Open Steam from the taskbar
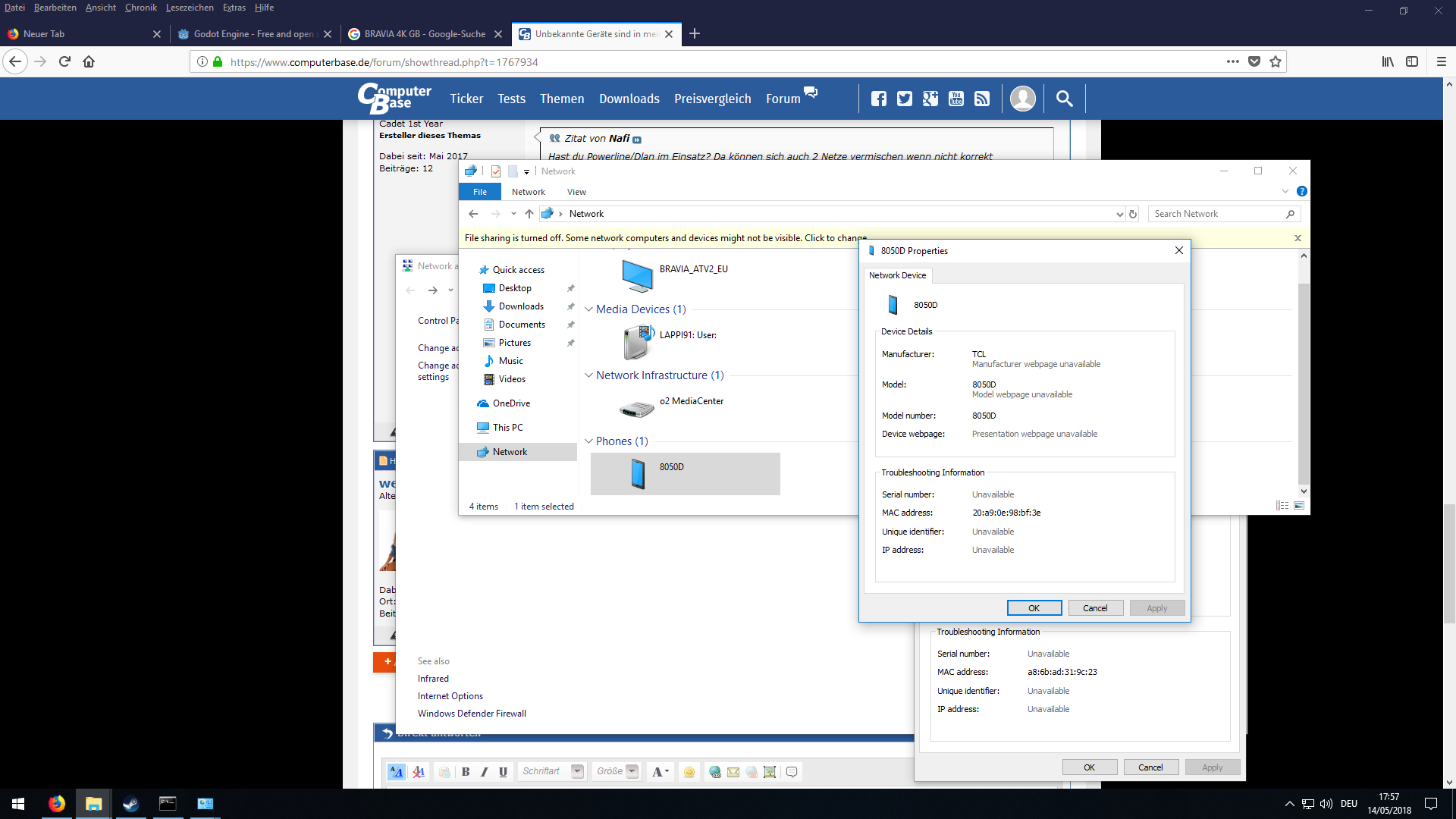This screenshot has width=1456, height=819. (x=130, y=804)
